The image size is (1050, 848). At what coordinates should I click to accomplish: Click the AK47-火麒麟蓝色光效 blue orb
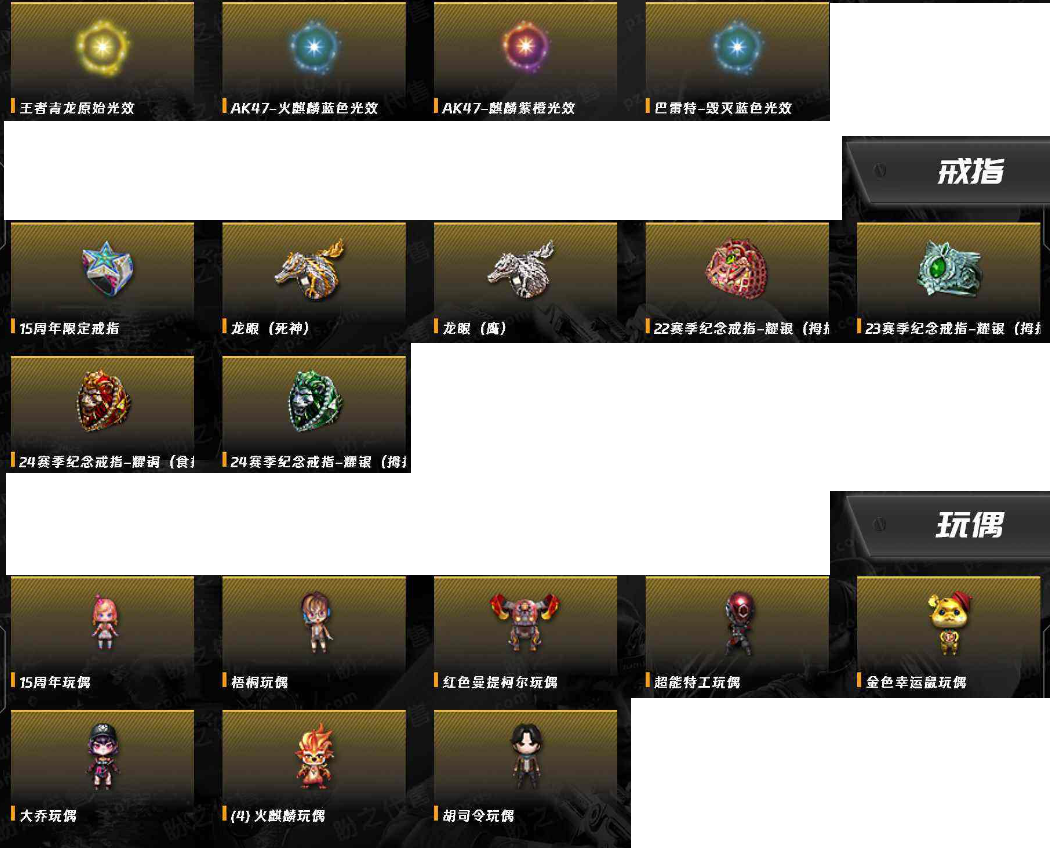point(314,47)
